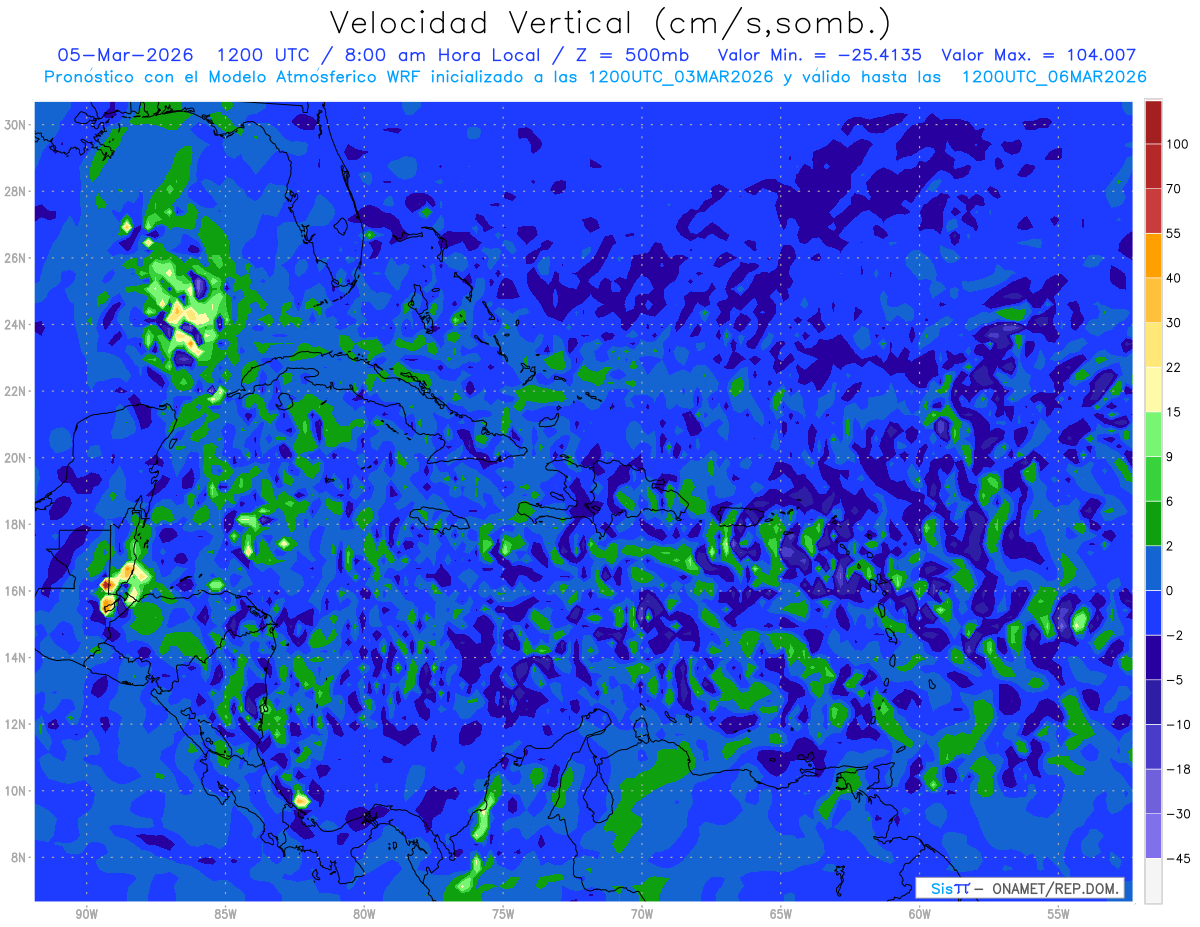Click the longitude label '75W'
The width and height of the screenshot is (1200, 927).
[503, 914]
